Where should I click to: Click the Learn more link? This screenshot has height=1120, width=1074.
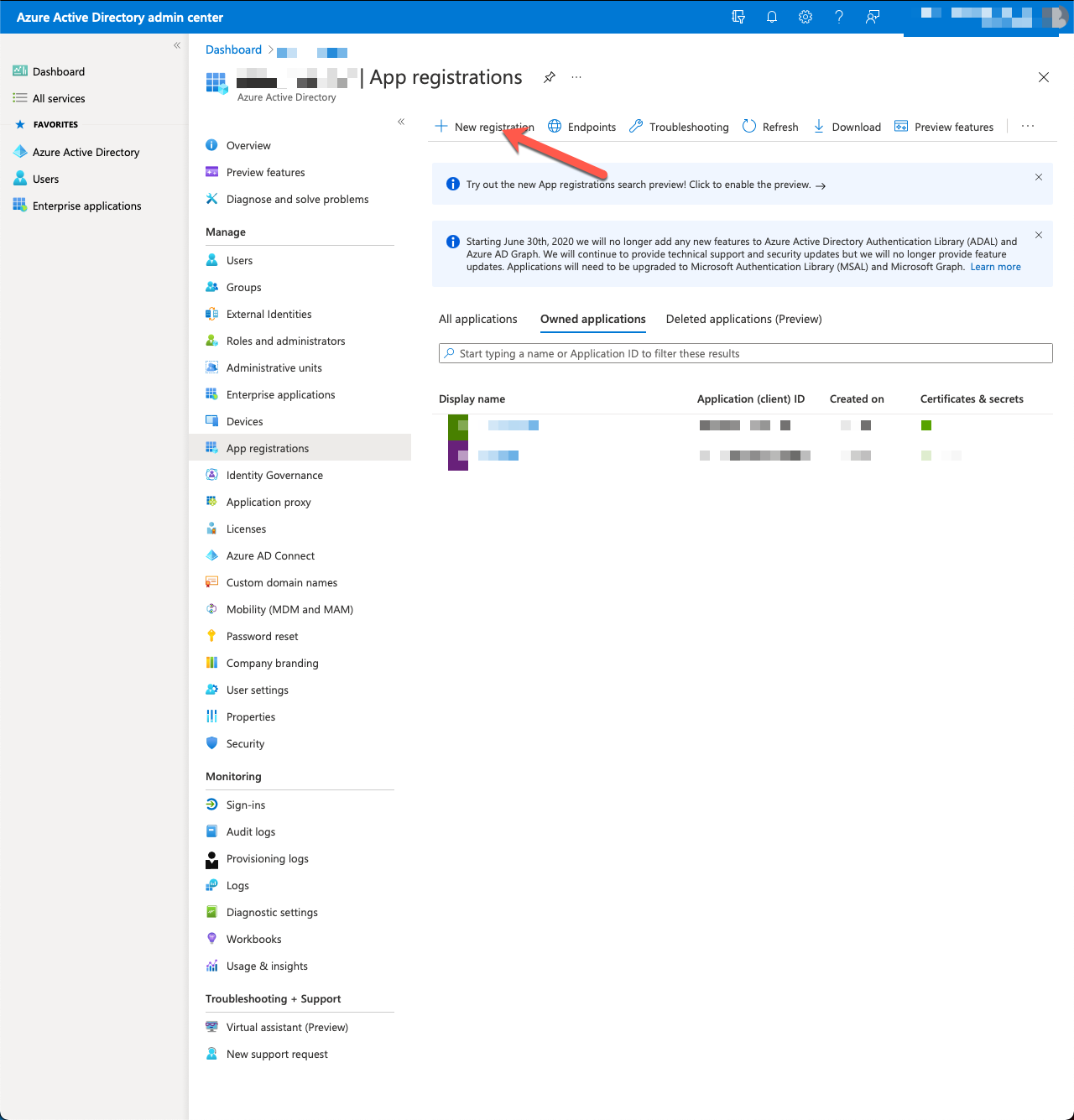[996, 267]
